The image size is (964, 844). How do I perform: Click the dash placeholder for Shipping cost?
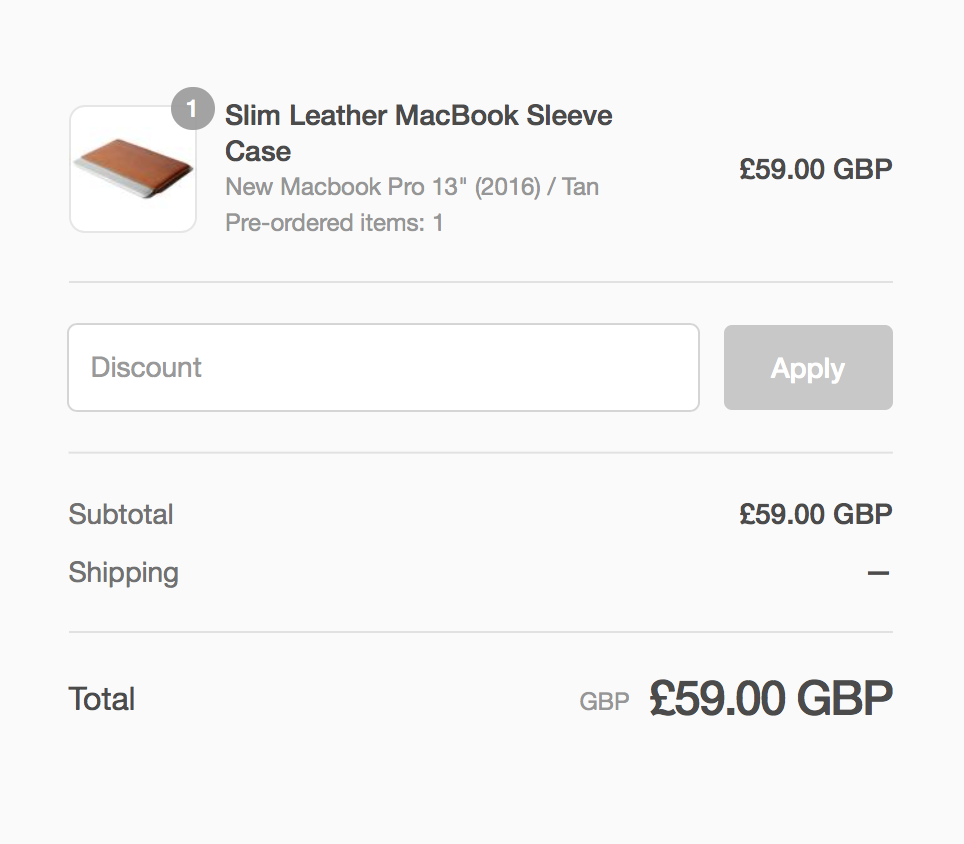click(x=878, y=574)
